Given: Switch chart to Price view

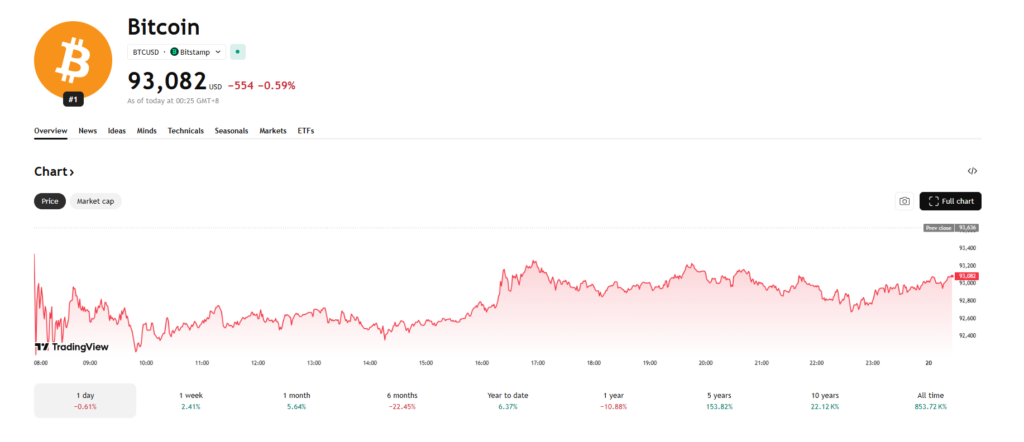Looking at the screenshot, I should click(49, 201).
